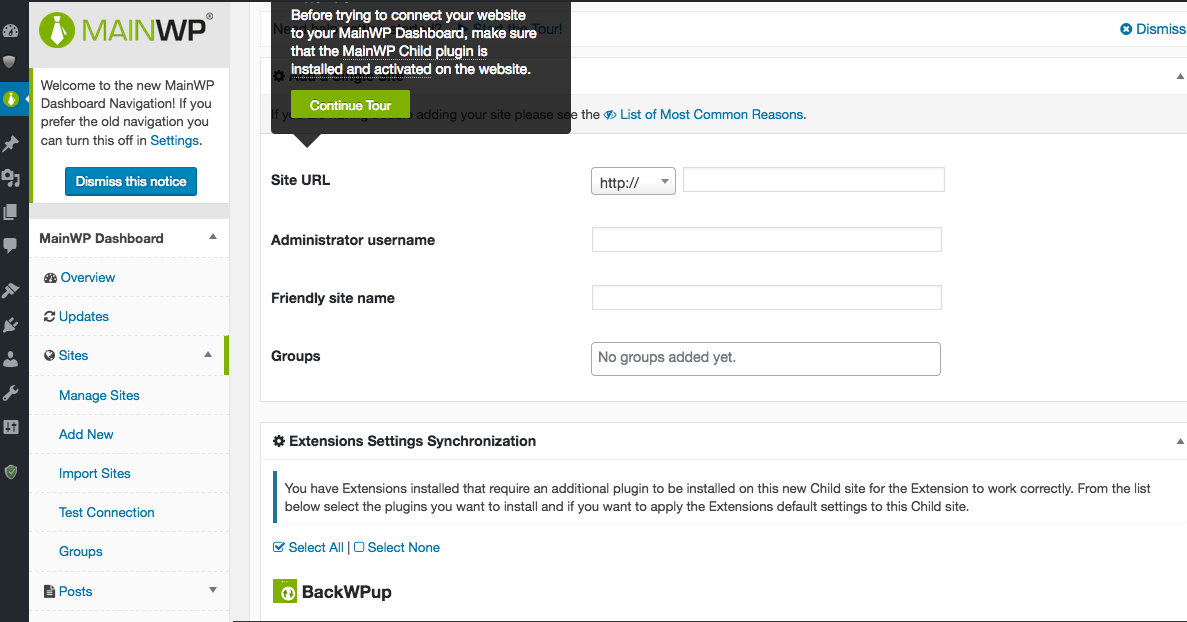Focus the Friendly site name field

click(x=767, y=297)
